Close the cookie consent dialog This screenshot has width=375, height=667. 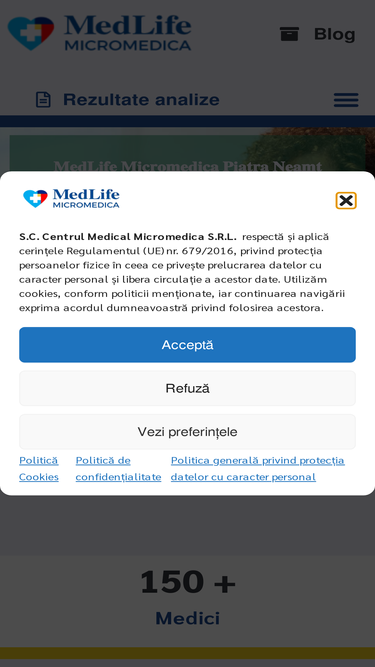pyautogui.click(x=346, y=200)
